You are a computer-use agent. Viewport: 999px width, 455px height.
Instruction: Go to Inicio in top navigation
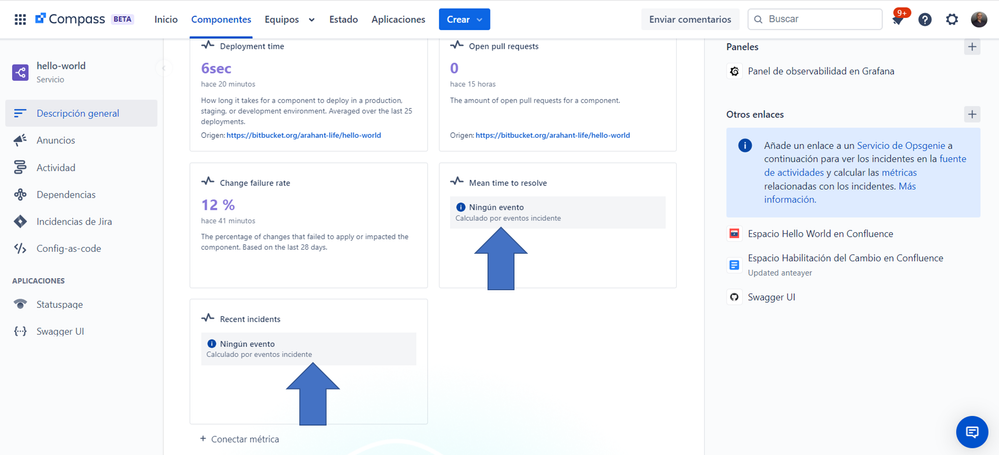[x=166, y=19]
